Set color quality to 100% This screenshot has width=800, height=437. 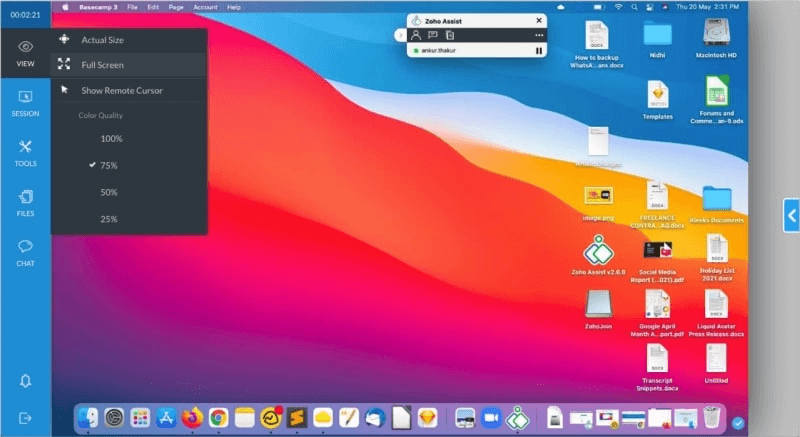click(x=111, y=139)
